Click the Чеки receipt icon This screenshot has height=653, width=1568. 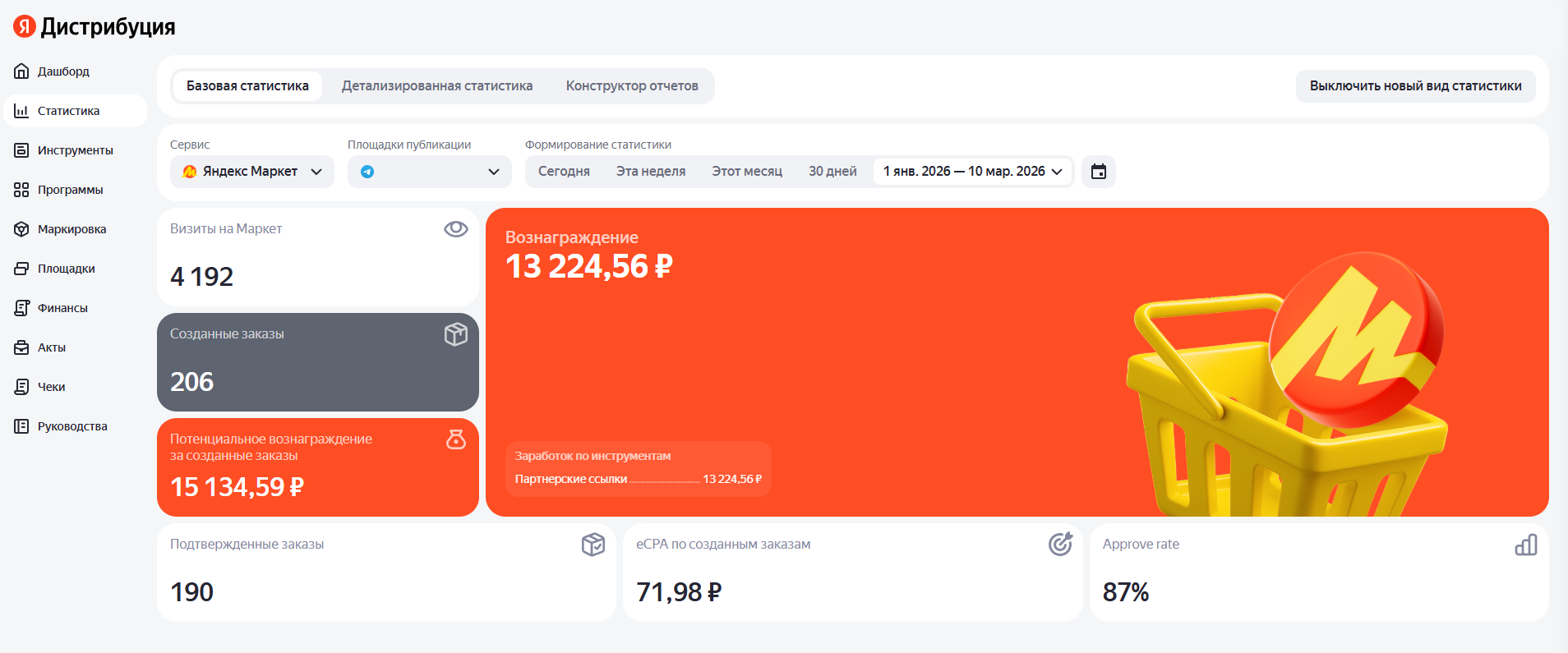(21, 387)
